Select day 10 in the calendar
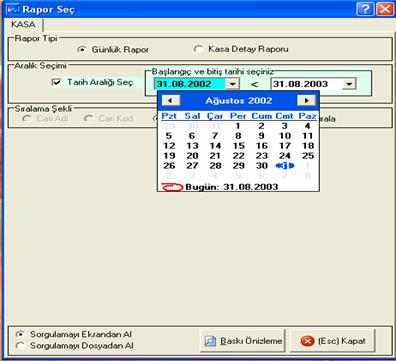 click(x=285, y=136)
